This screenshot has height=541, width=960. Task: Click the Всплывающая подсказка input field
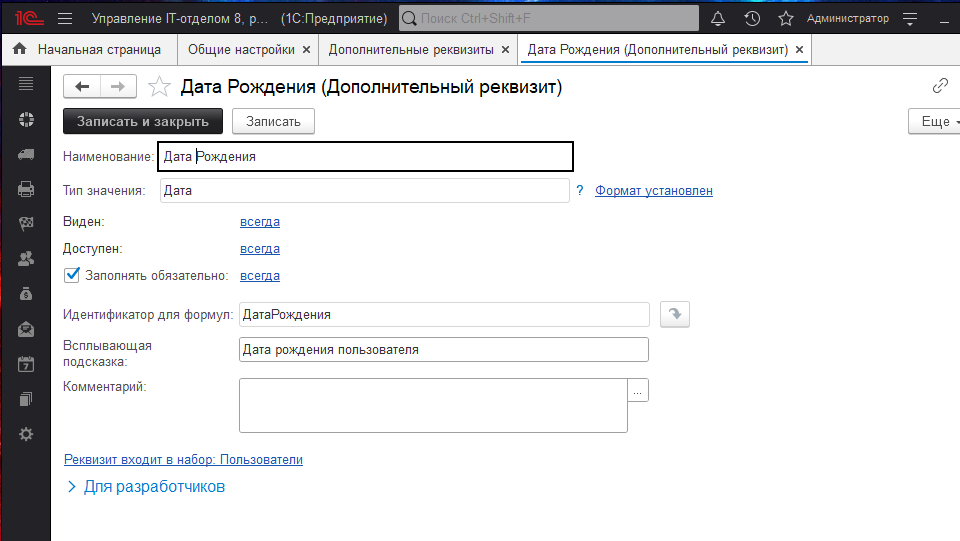(444, 350)
